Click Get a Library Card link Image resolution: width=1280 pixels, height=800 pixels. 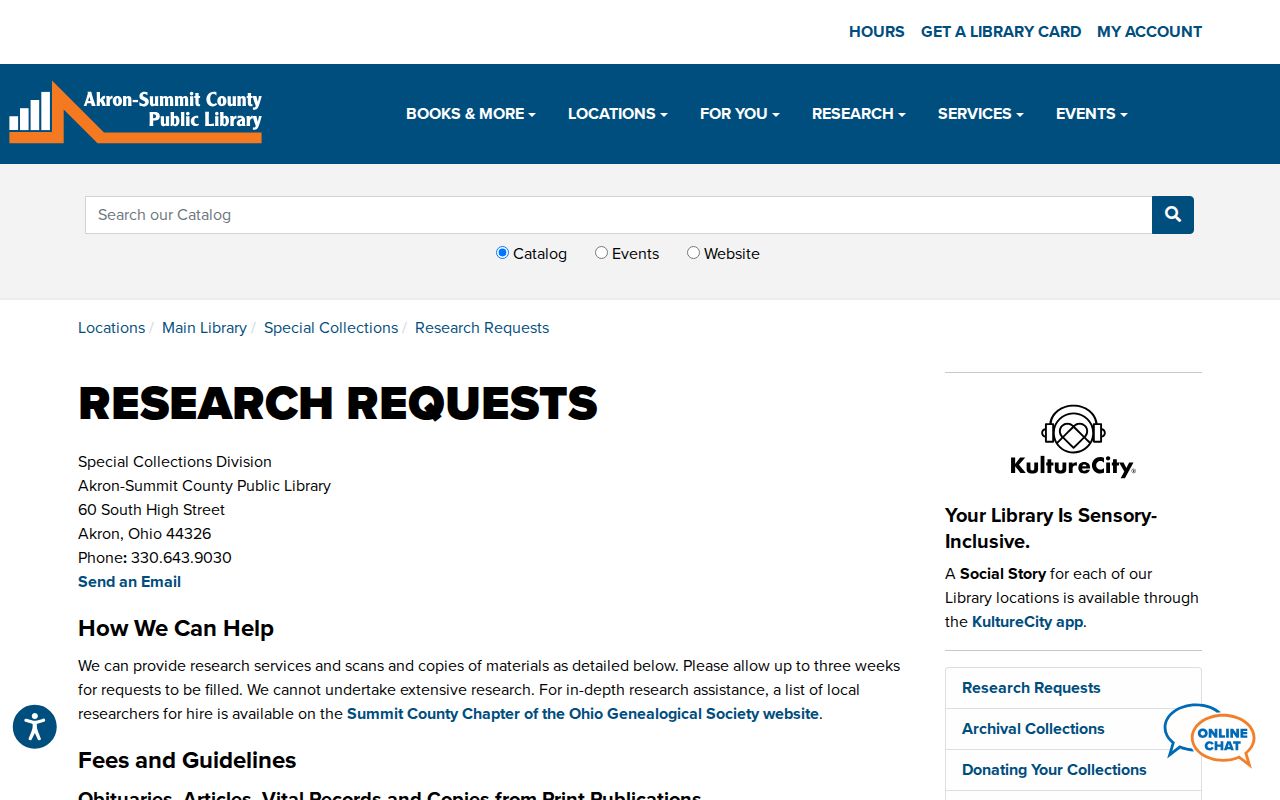[x=1001, y=32]
